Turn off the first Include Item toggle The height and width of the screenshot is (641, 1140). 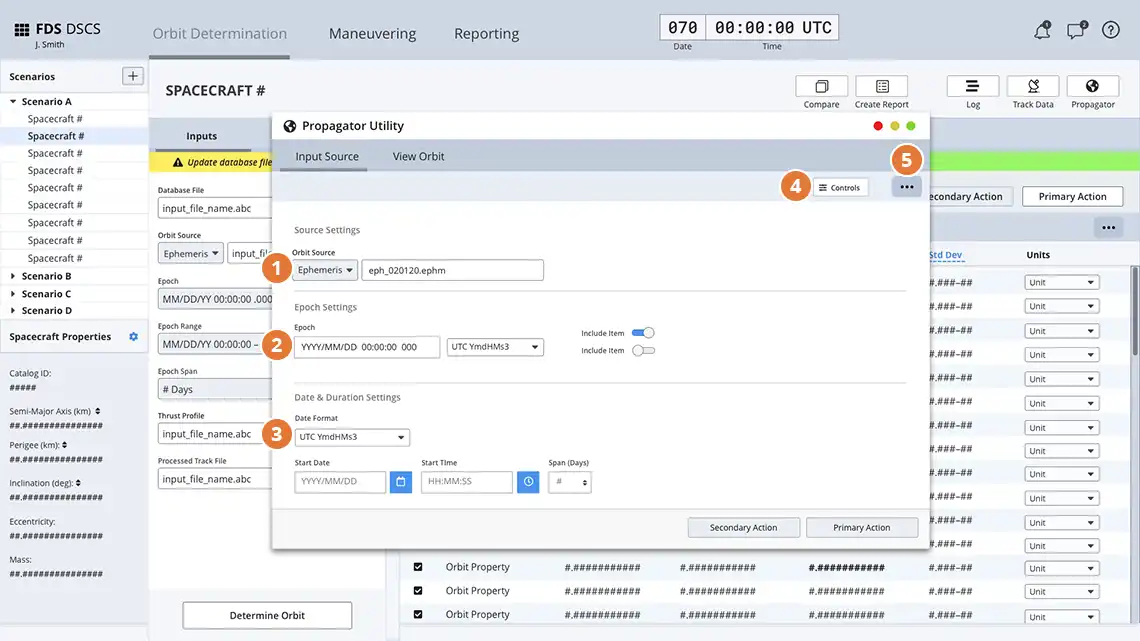[x=643, y=333]
